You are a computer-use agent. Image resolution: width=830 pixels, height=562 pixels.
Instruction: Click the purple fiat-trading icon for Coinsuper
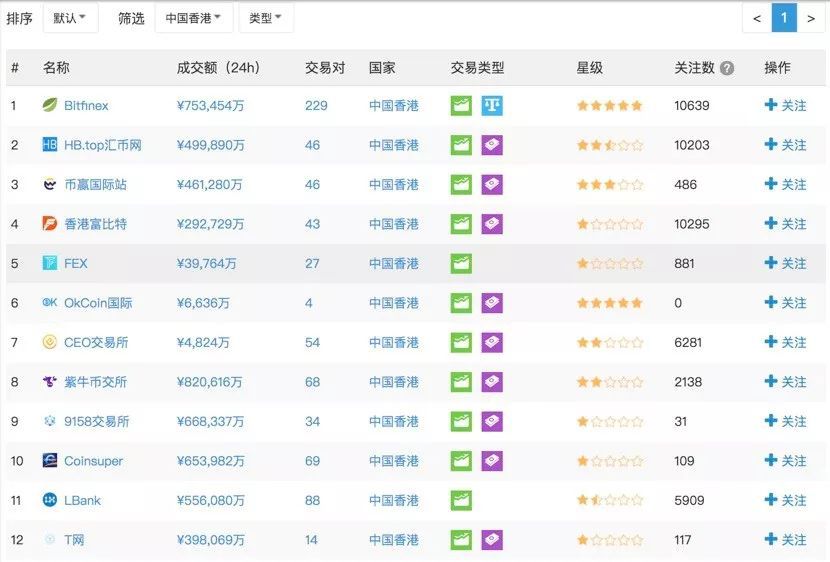492,461
